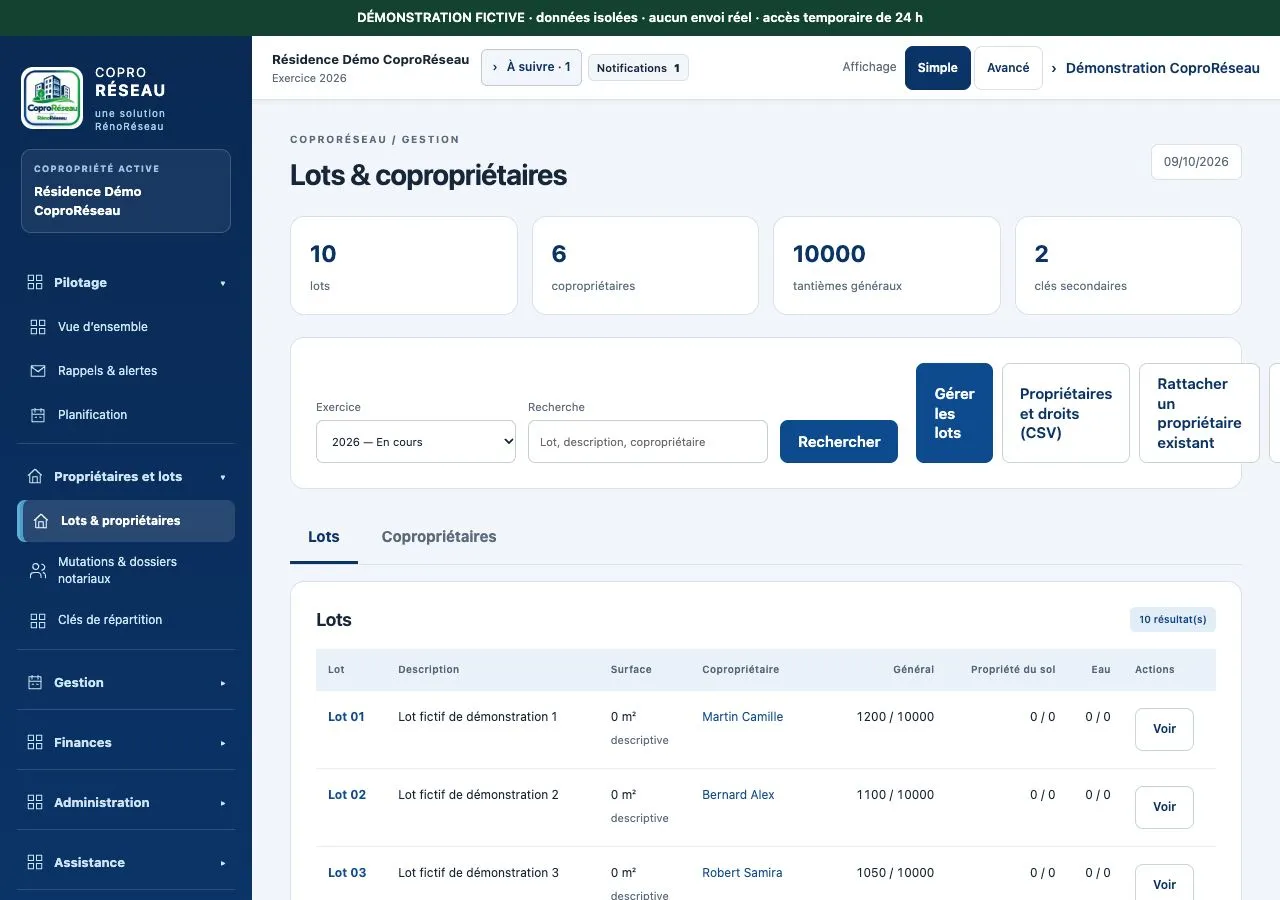
Task: Click the Vue d'ensemble grid icon
Action: [38, 327]
